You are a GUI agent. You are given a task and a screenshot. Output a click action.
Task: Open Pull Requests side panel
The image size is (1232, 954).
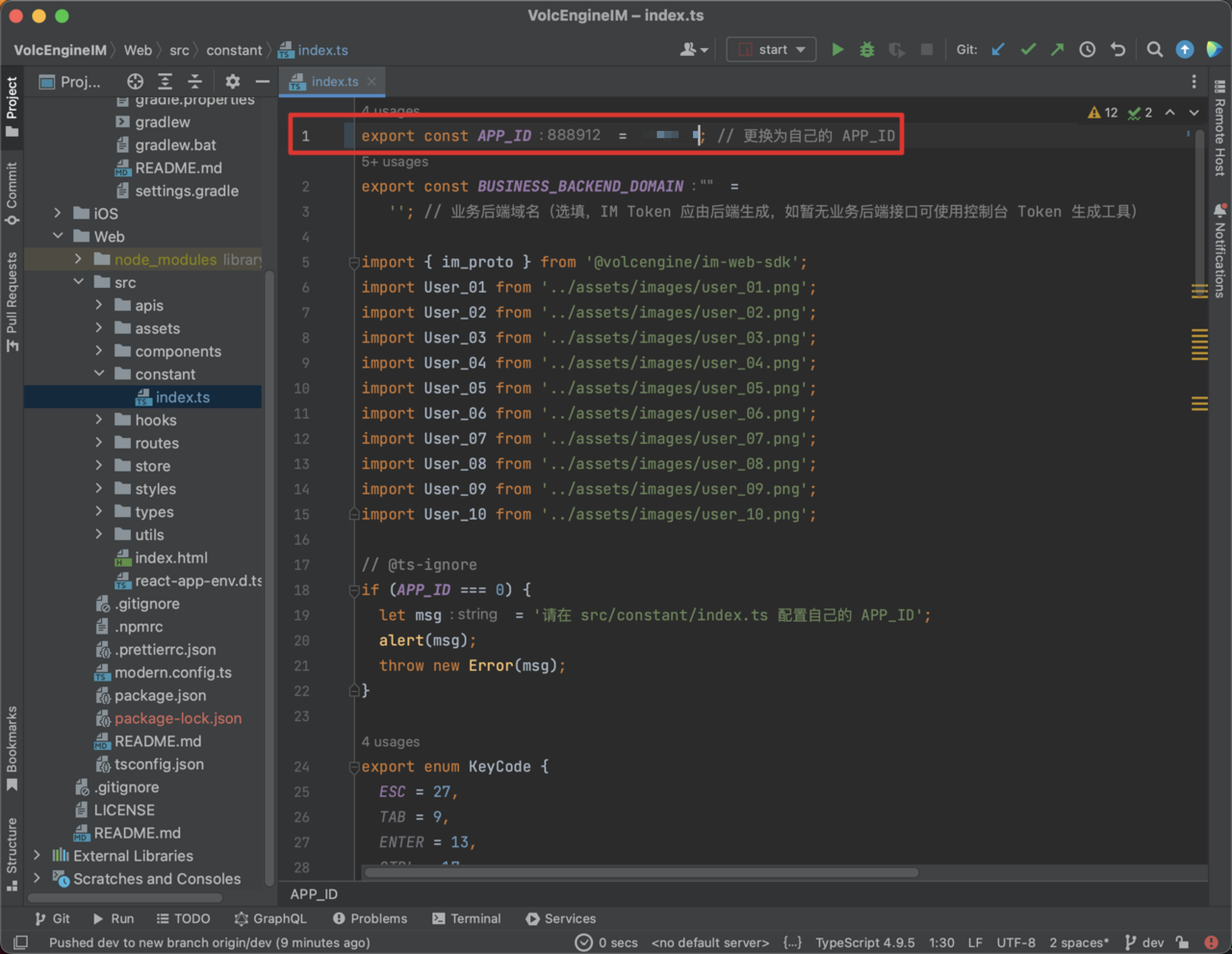(11, 302)
